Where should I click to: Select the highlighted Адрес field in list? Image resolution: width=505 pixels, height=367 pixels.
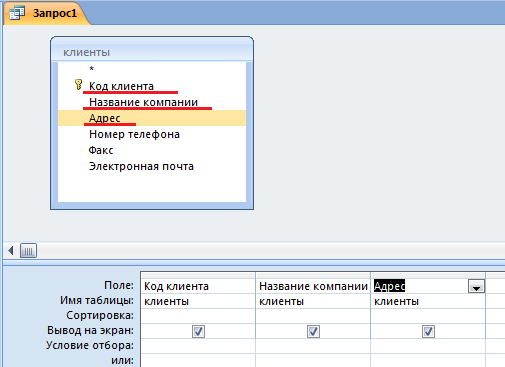point(152,118)
